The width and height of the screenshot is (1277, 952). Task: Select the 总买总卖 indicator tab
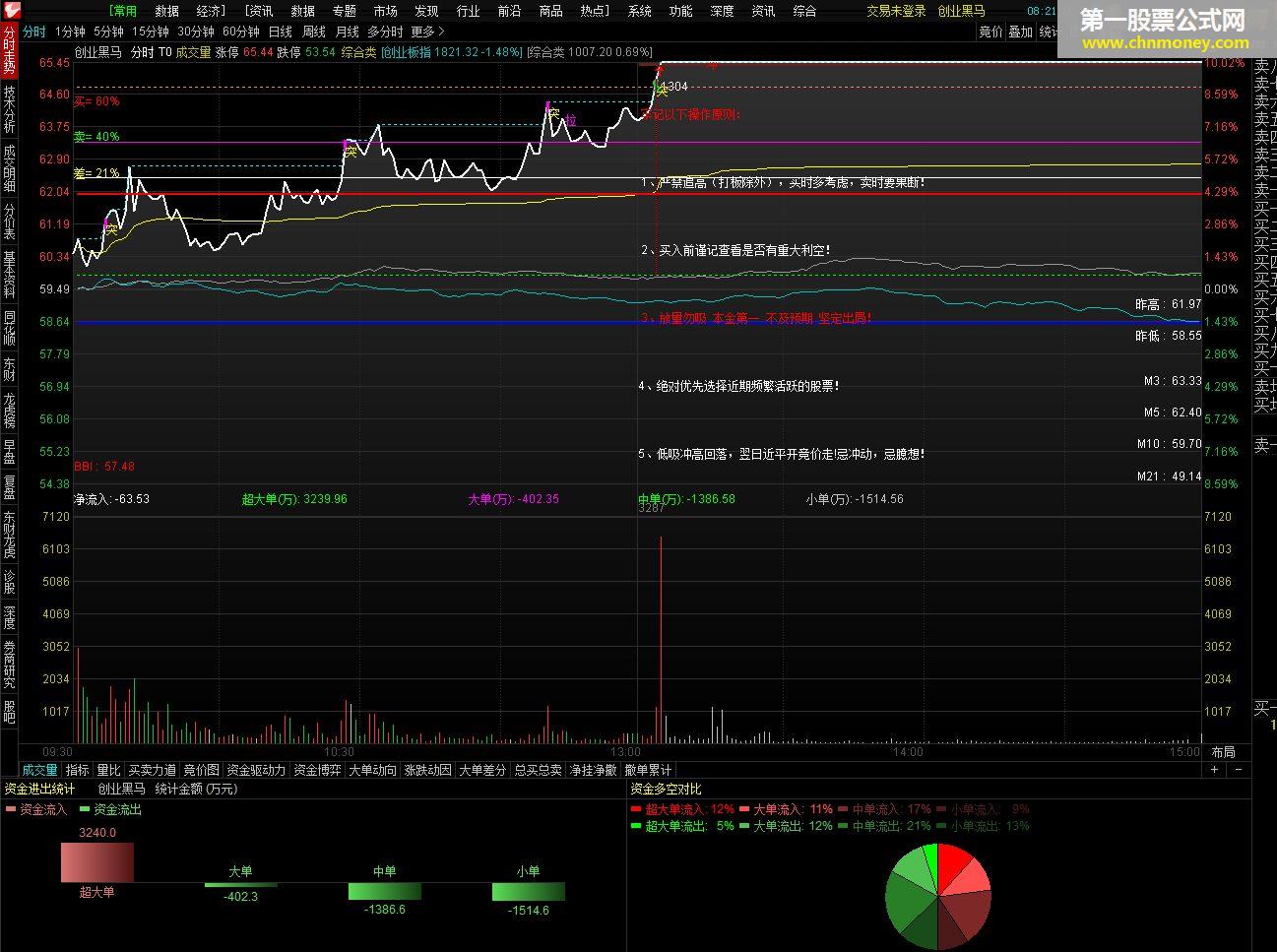pyautogui.click(x=538, y=770)
